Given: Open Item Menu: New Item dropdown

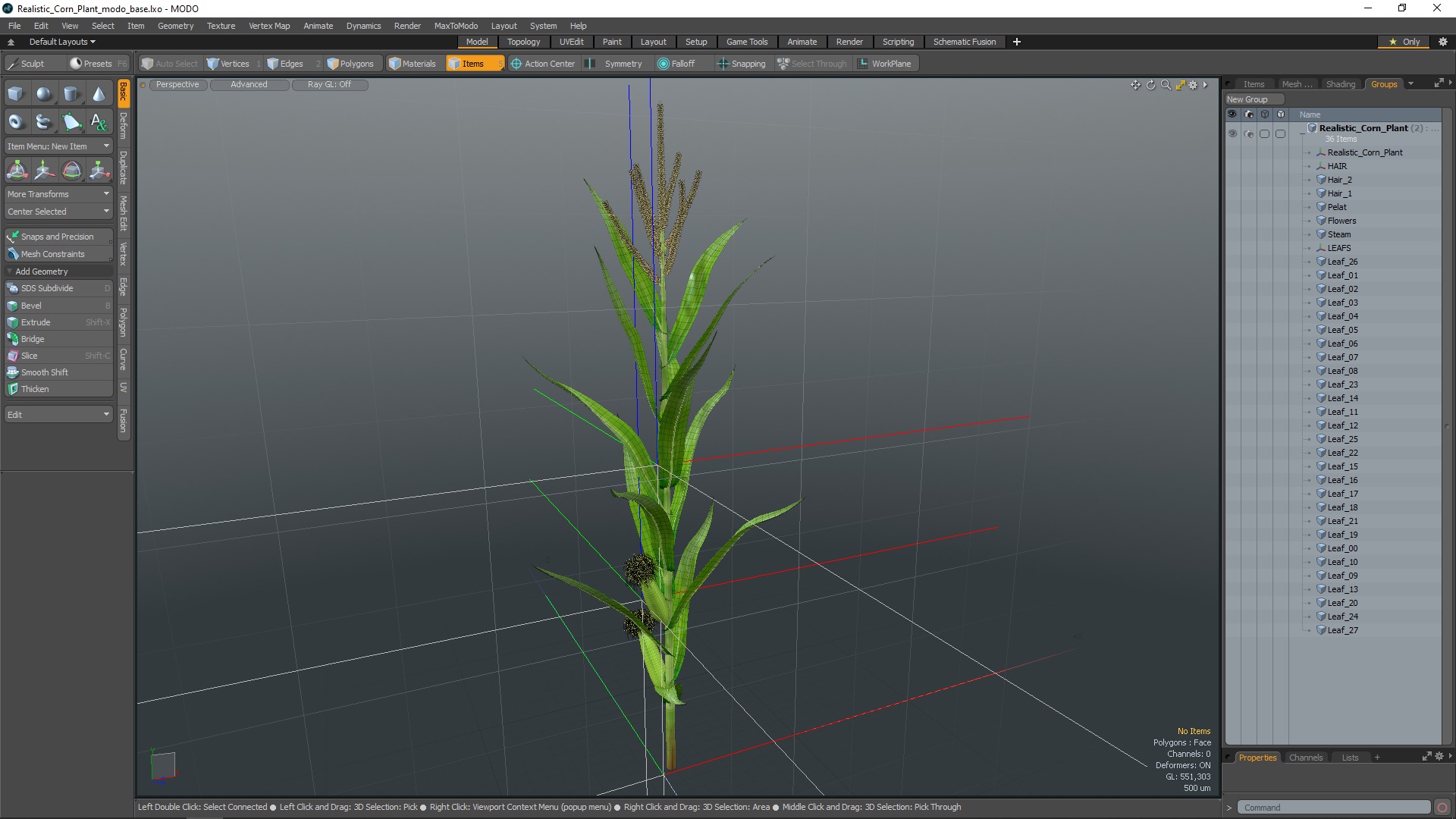Looking at the screenshot, I should coord(58,146).
